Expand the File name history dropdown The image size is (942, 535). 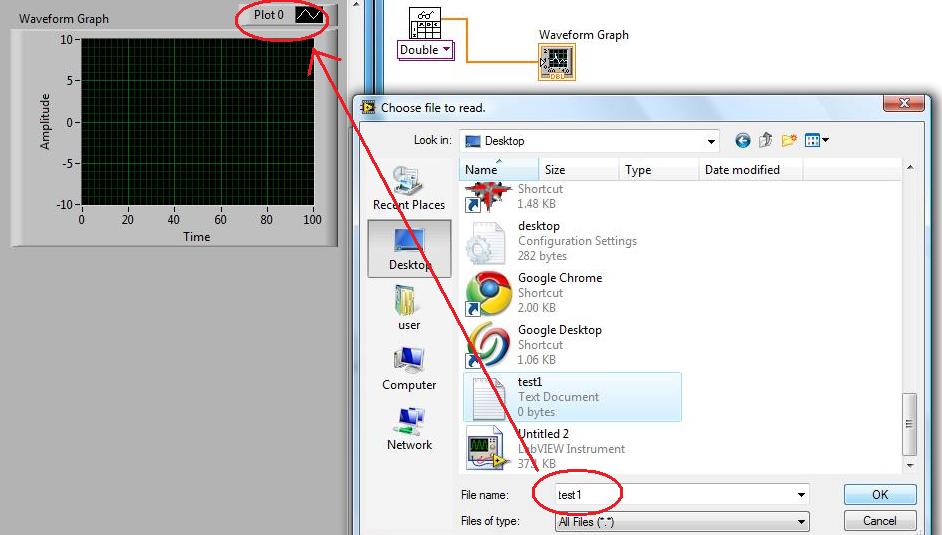(801, 495)
